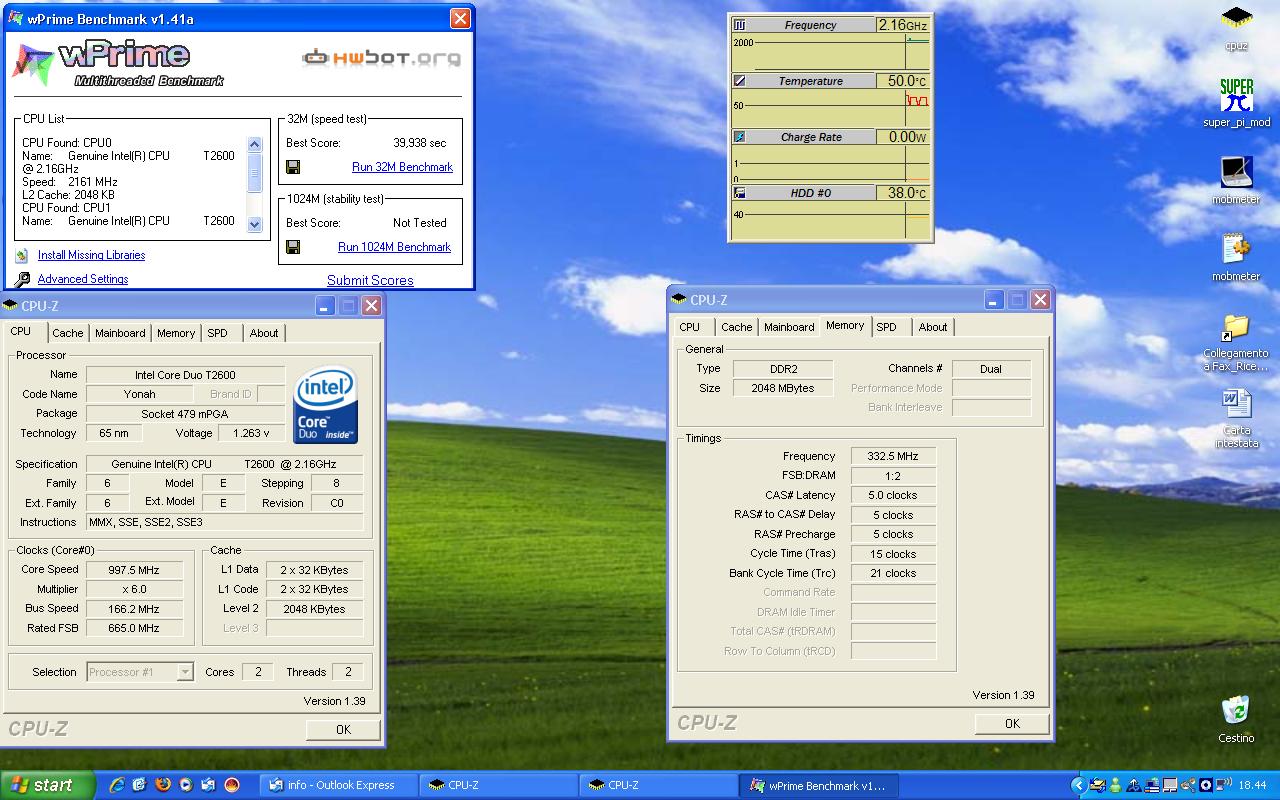Click the memory Frequency value 332.5 MHz
Screen dimensions: 1280x800
coord(893,456)
